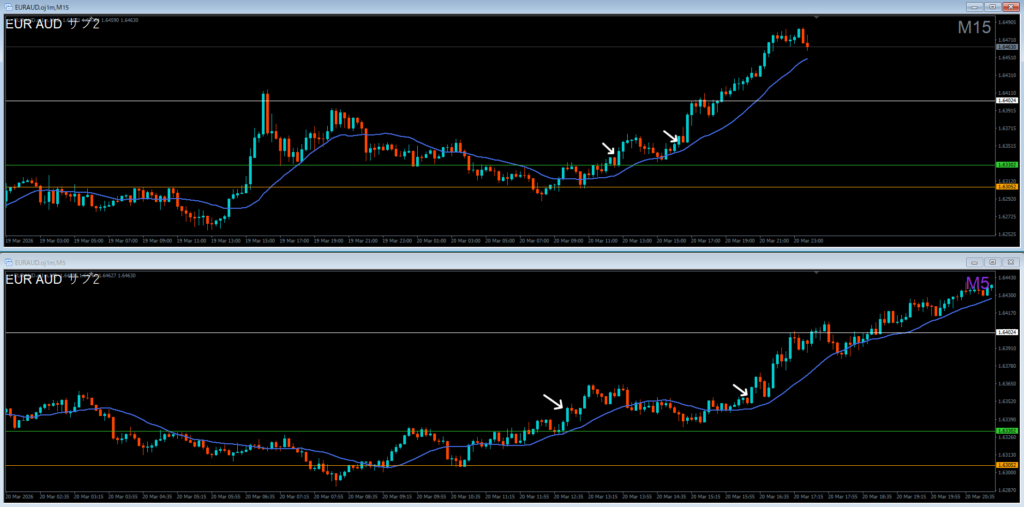
Task: Select the right white arrow on M15 chart
Action: coord(671,136)
